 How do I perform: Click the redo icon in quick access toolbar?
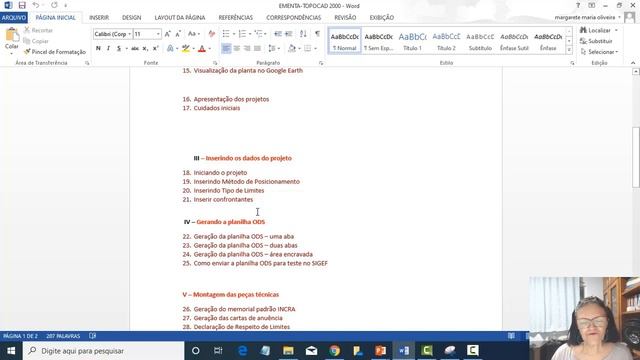54,5
